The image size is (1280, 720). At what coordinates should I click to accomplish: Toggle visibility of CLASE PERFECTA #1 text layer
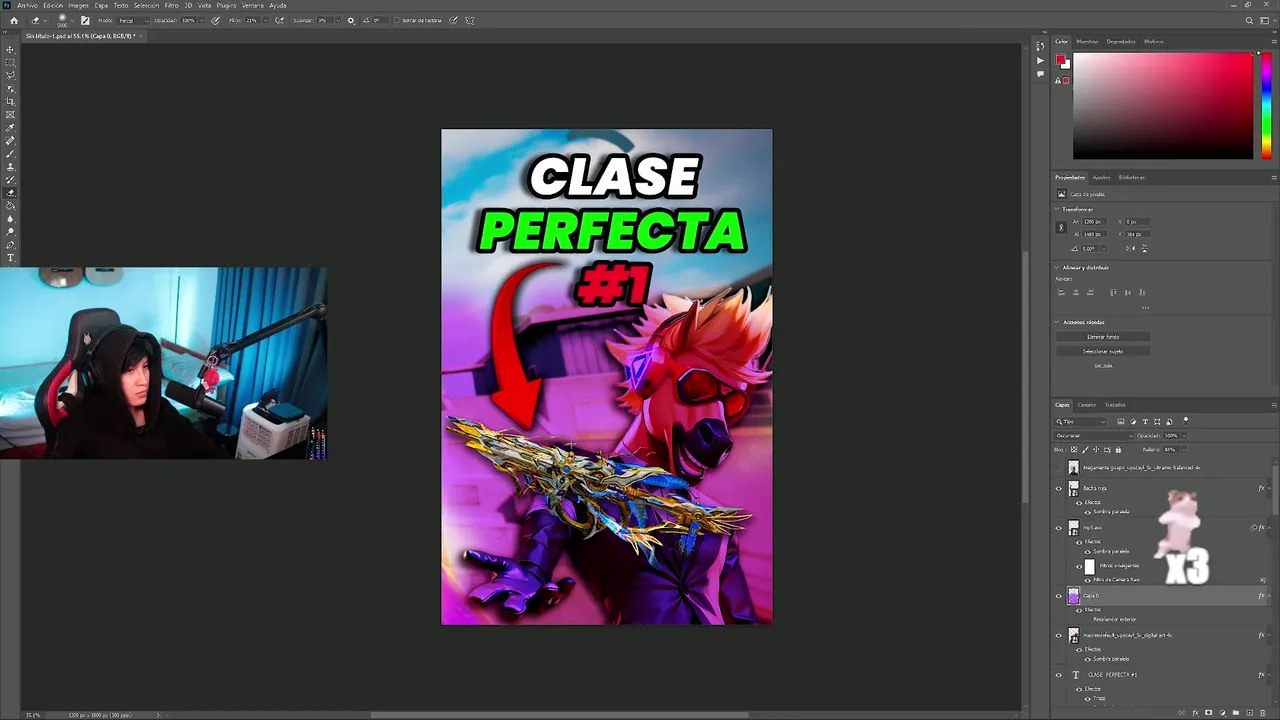(x=1059, y=674)
